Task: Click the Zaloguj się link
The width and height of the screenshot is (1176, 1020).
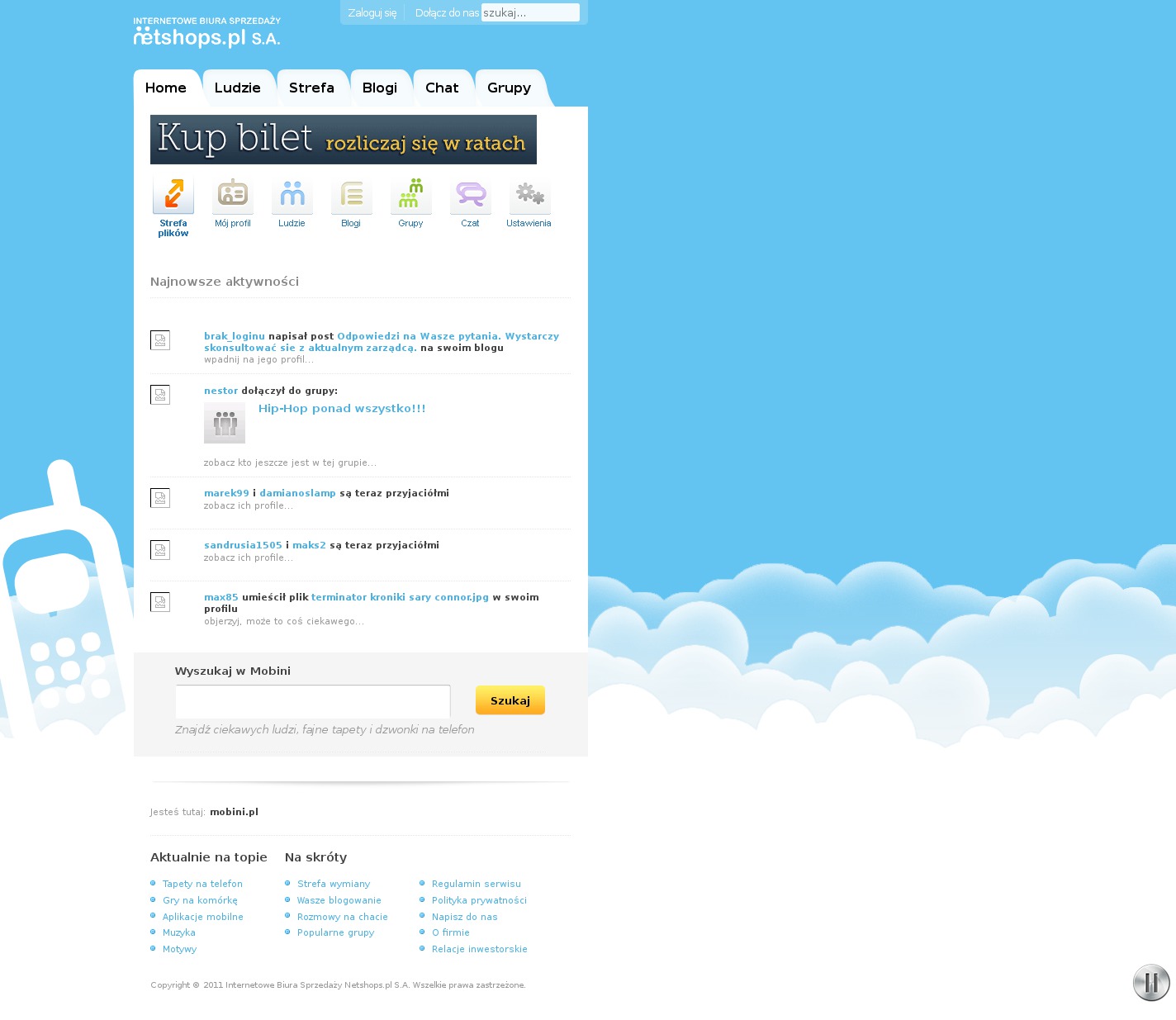Action: (x=372, y=13)
